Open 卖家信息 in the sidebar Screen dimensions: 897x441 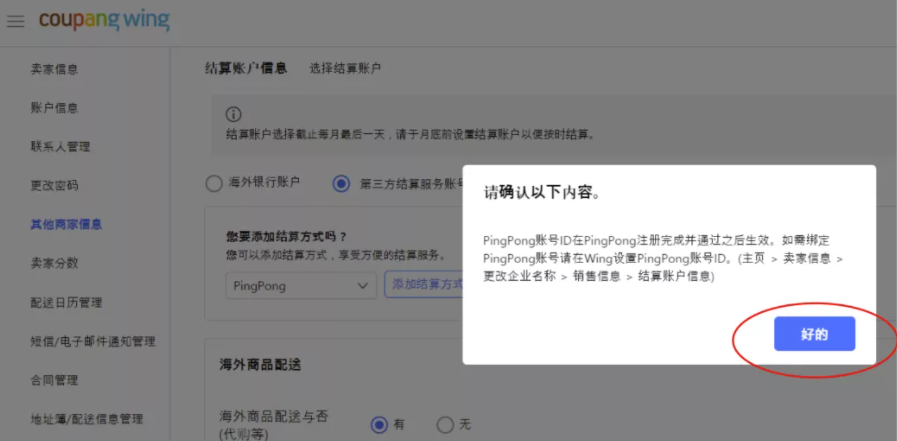click(54, 69)
